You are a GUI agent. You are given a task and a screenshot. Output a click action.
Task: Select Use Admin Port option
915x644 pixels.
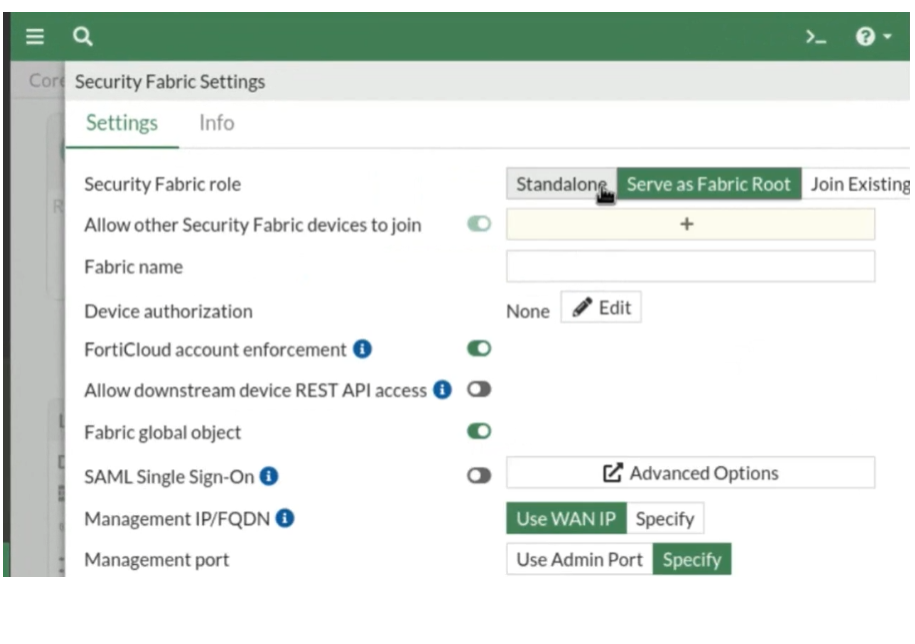pos(579,559)
